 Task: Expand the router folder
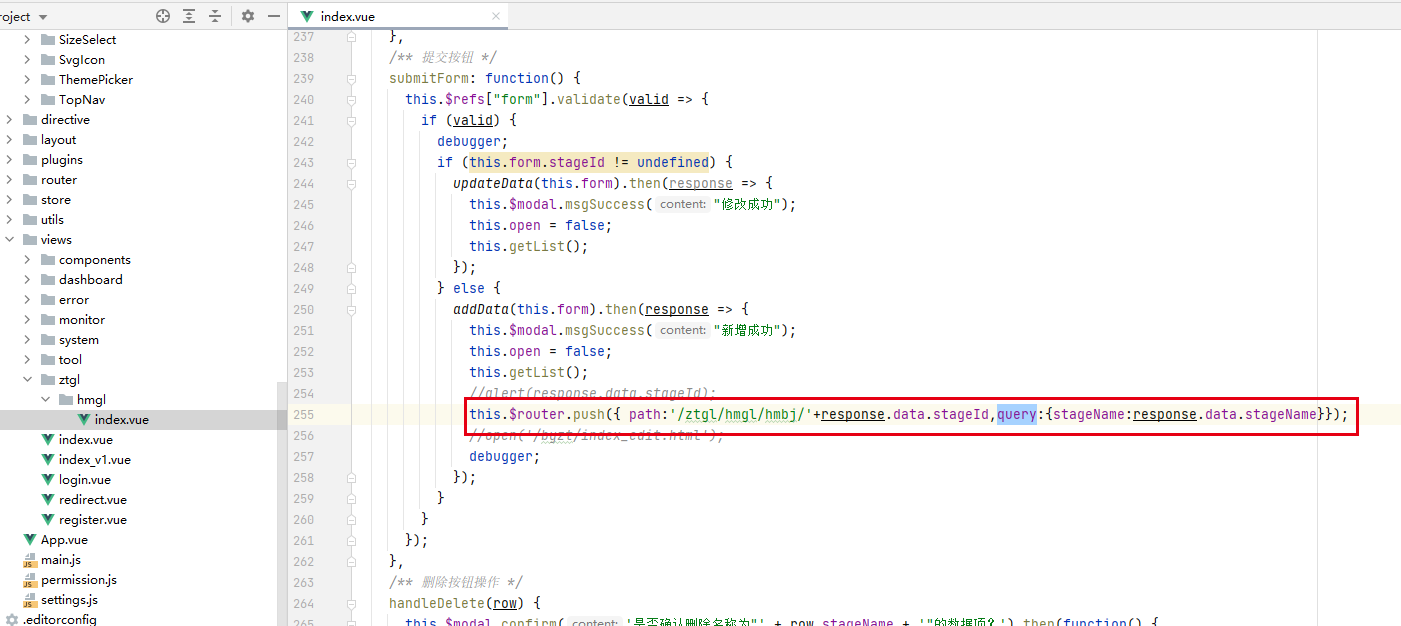[x=9, y=180]
